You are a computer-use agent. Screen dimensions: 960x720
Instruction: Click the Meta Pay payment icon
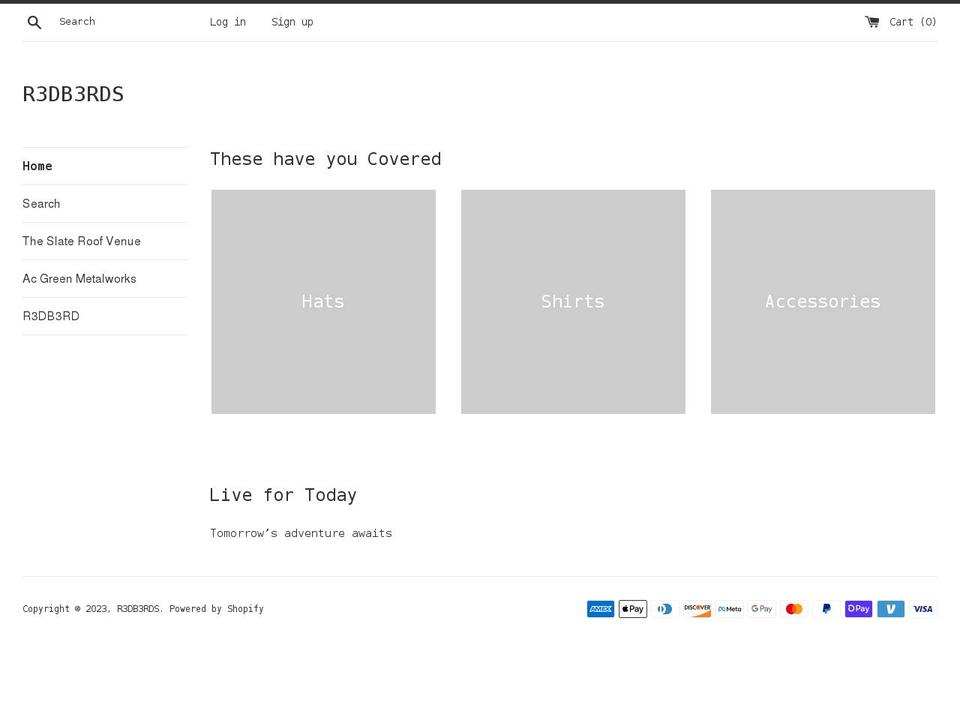tap(730, 609)
